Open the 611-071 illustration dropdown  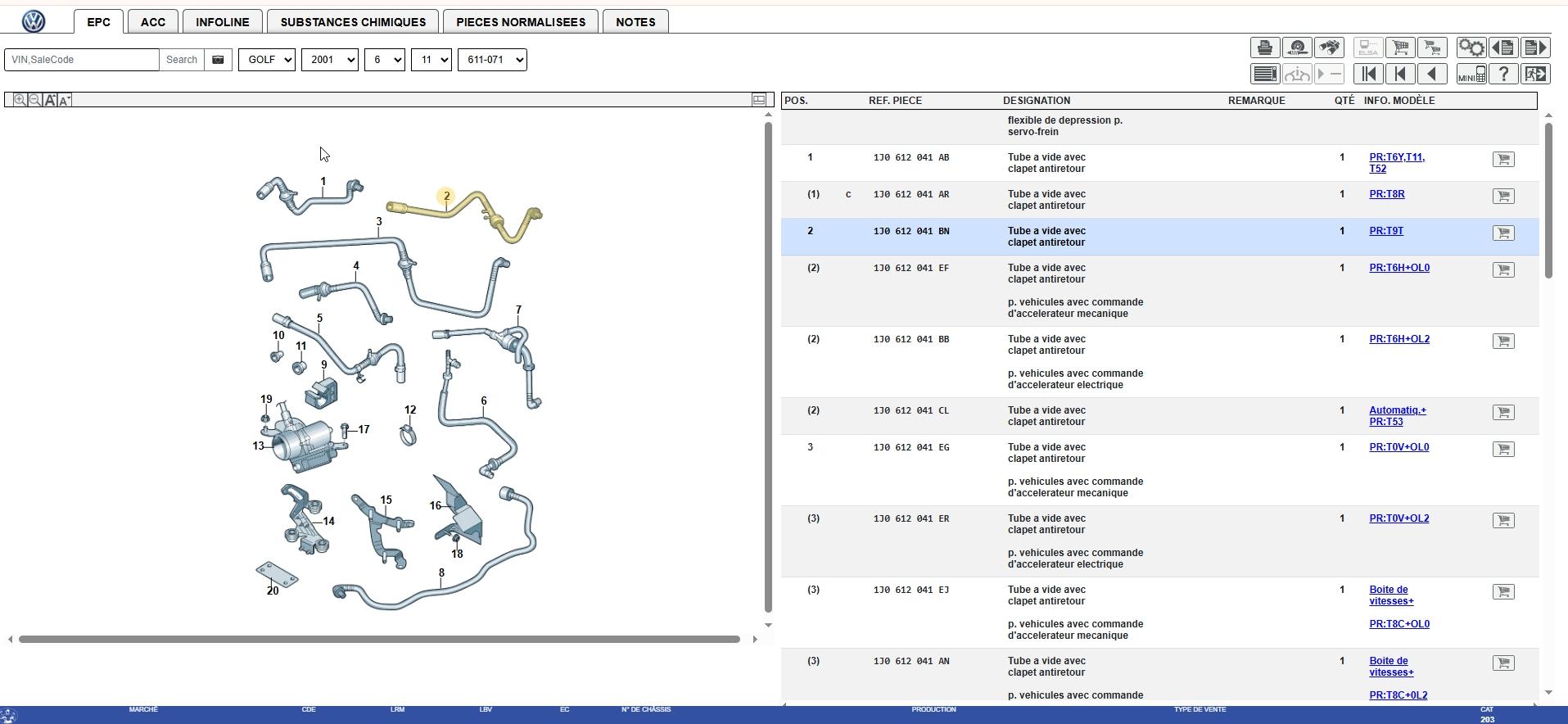coord(491,60)
